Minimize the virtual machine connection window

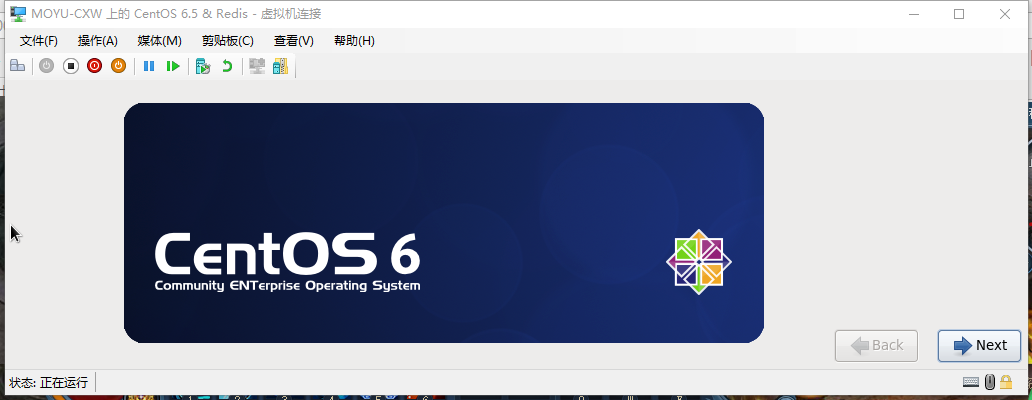point(914,14)
